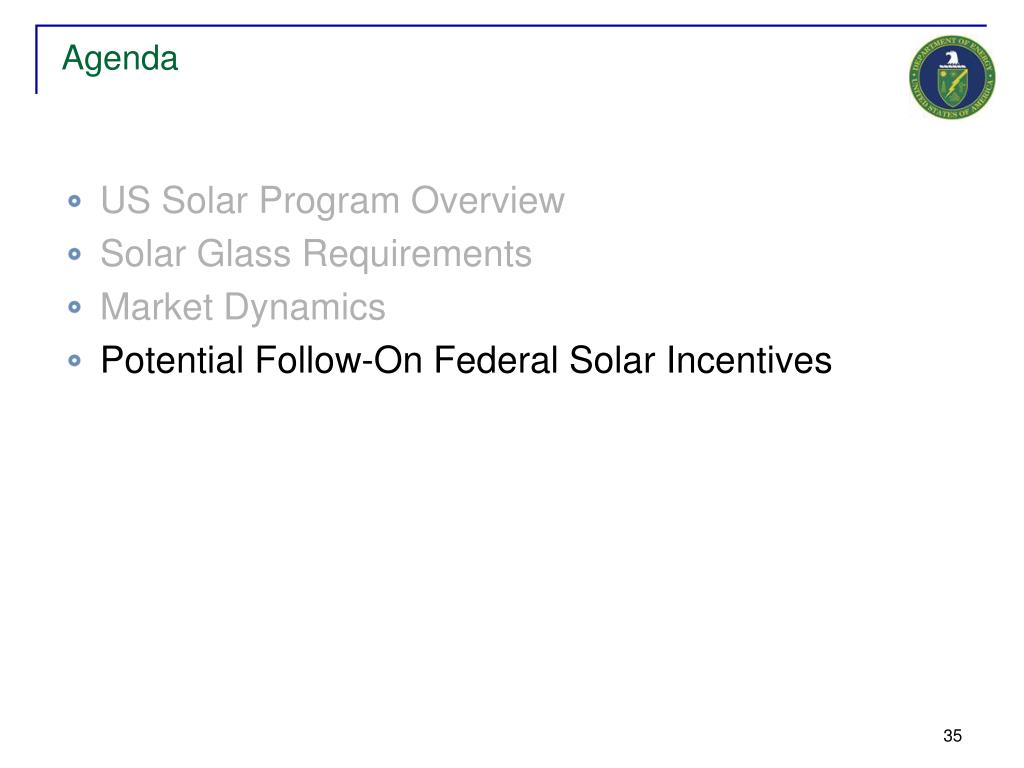Screen dimensions: 1024x768
Task: Open the US Solar Program Overview item
Action: (x=332, y=200)
